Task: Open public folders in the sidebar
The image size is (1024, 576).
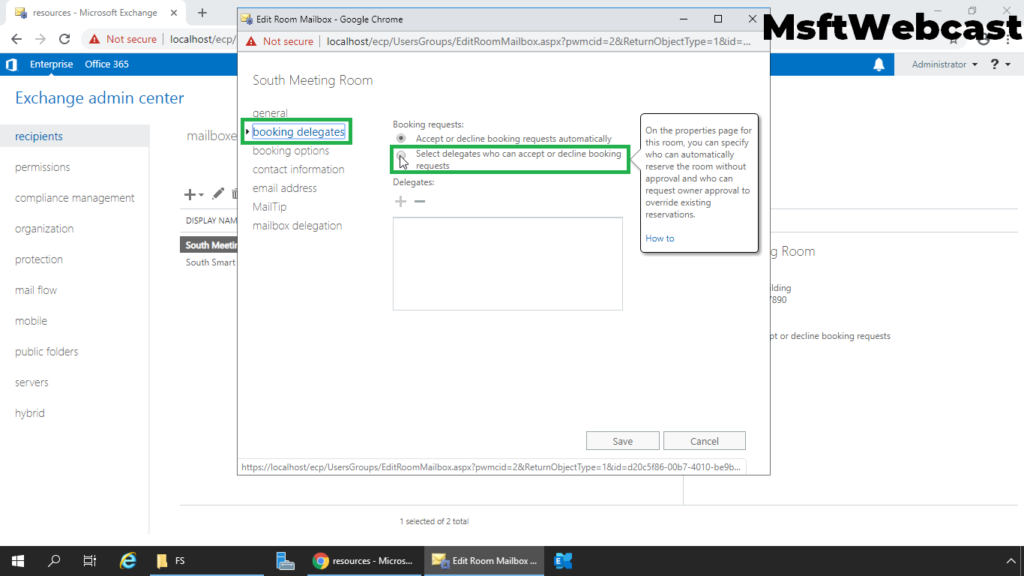Action: [46, 351]
